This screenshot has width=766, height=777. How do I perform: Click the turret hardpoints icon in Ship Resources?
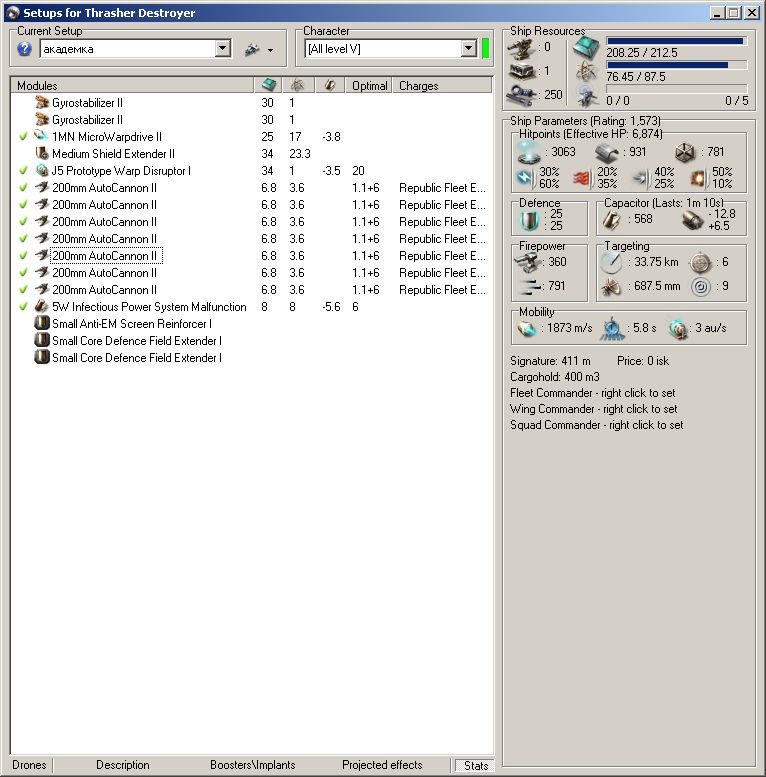(x=521, y=48)
